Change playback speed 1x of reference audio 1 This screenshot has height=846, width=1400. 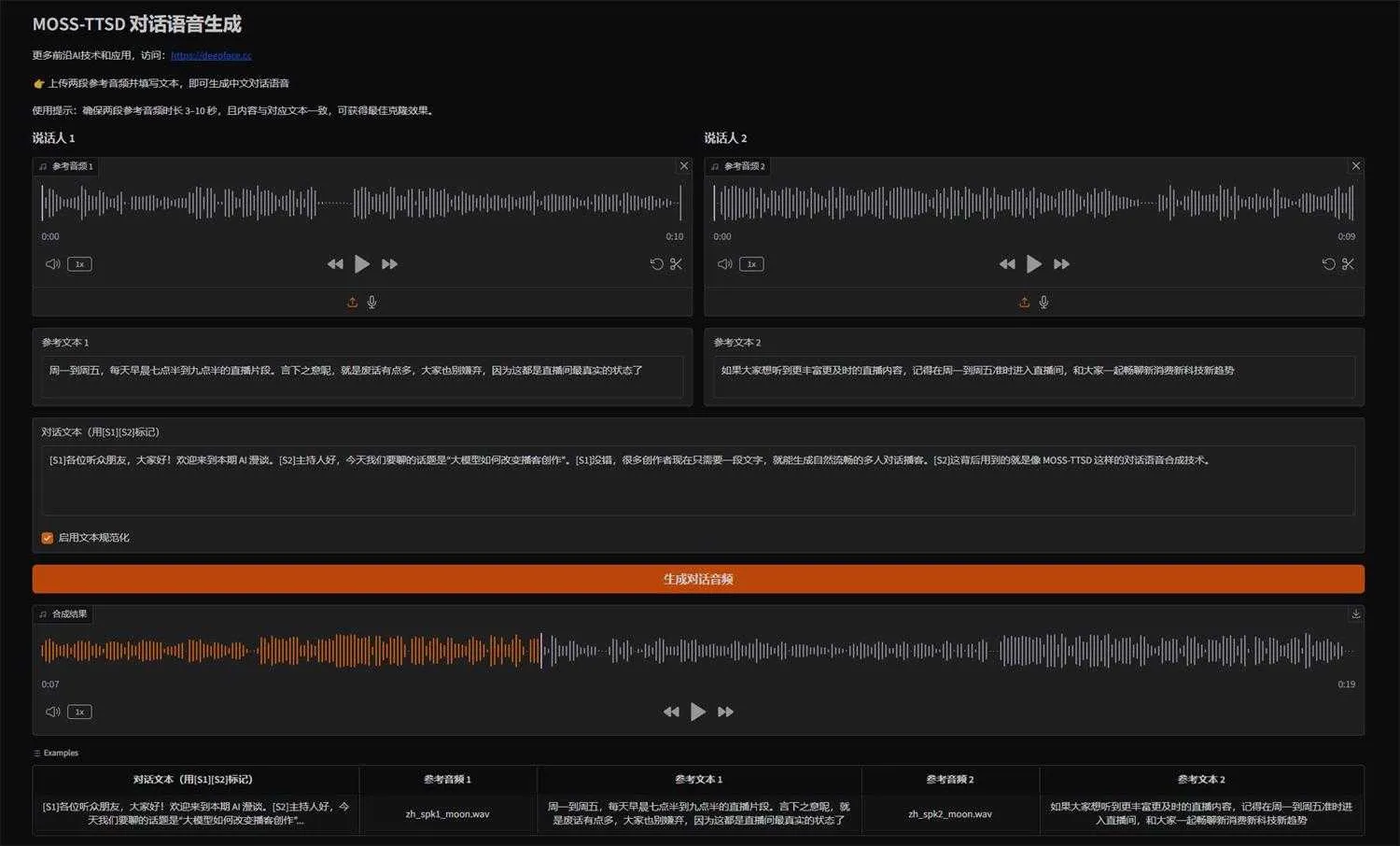tap(79, 264)
